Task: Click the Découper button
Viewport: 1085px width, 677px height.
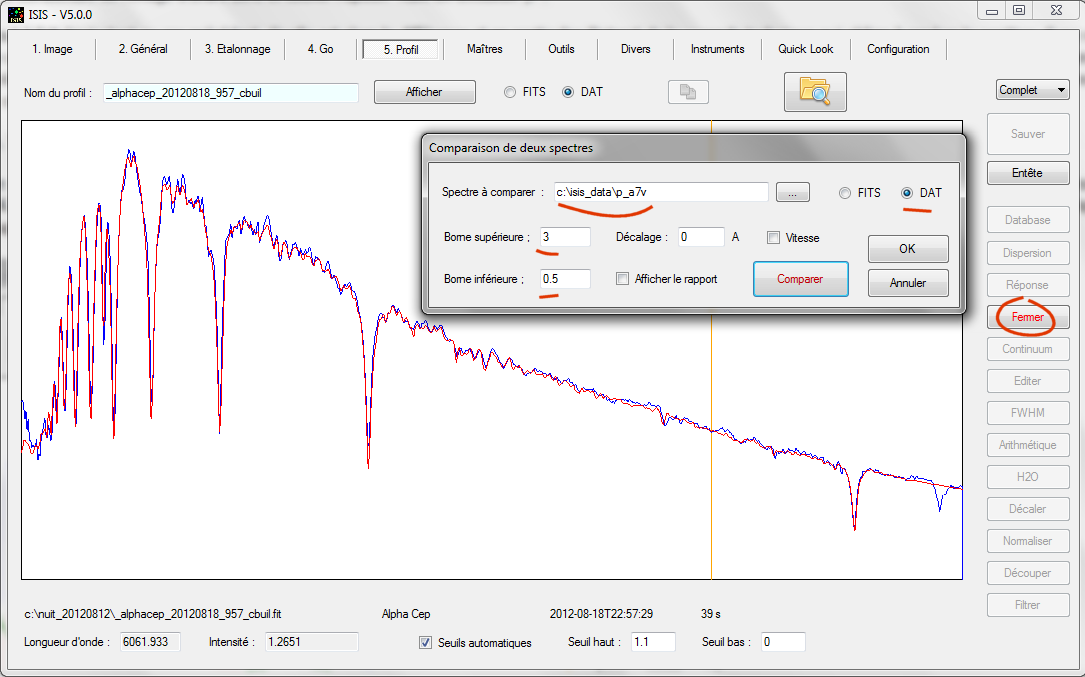Action: [x=1028, y=572]
